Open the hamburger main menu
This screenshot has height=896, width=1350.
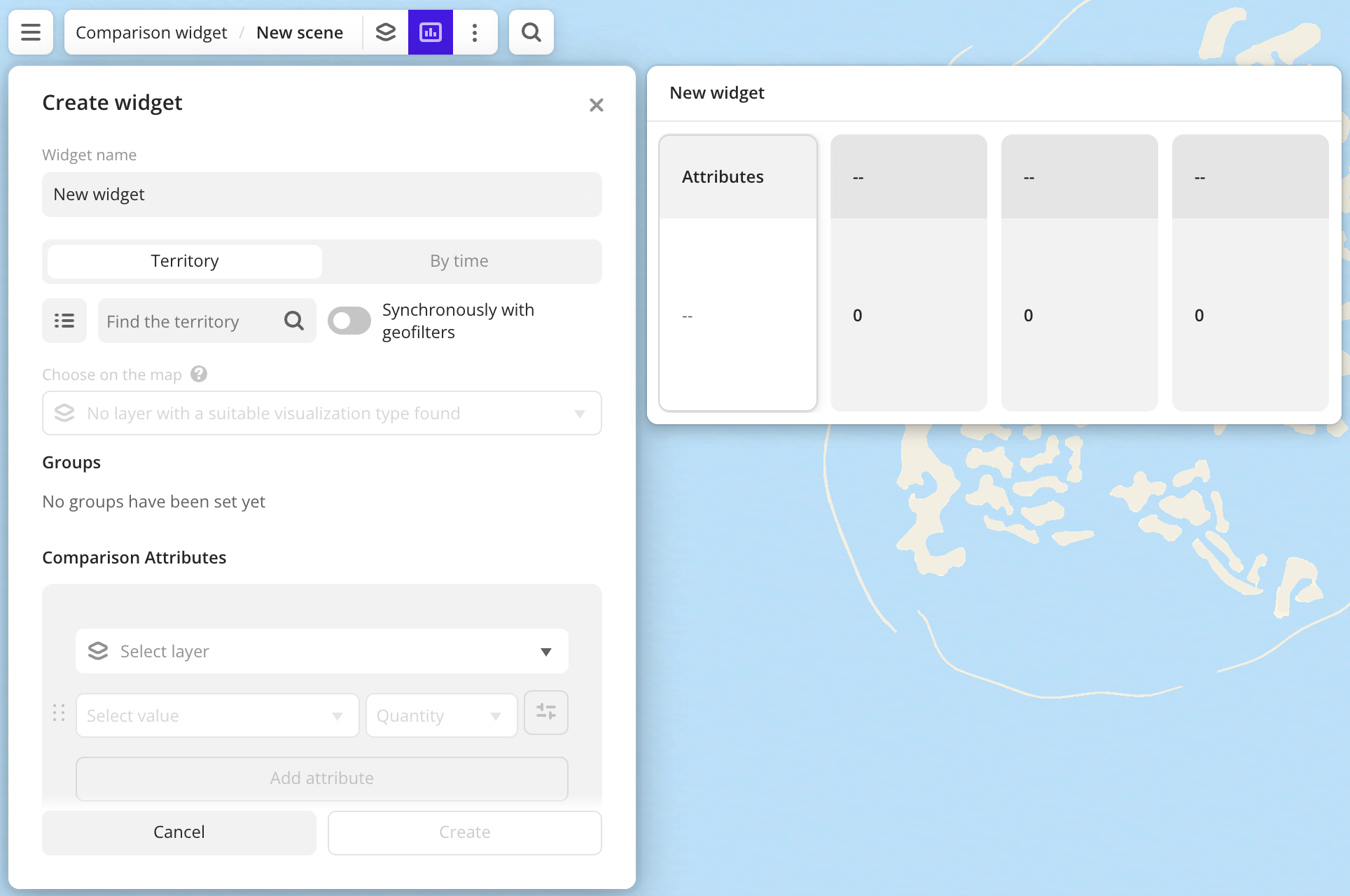(x=31, y=32)
